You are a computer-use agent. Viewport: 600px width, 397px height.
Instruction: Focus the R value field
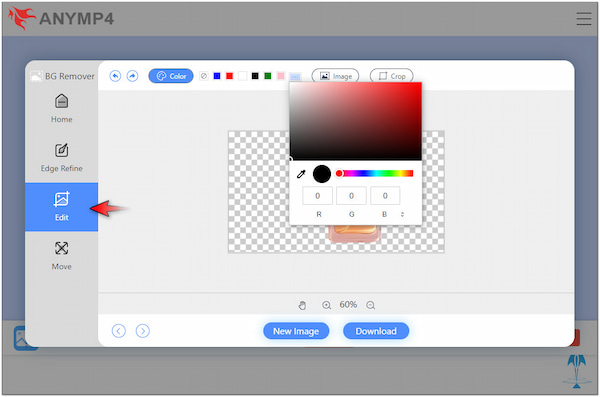pyautogui.click(x=318, y=196)
